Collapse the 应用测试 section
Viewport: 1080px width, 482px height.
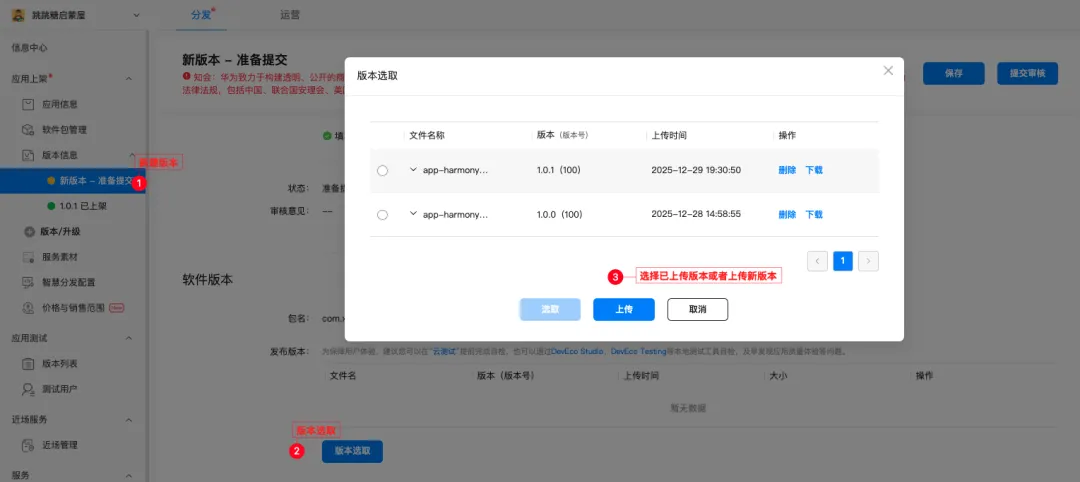[x=129, y=339]
